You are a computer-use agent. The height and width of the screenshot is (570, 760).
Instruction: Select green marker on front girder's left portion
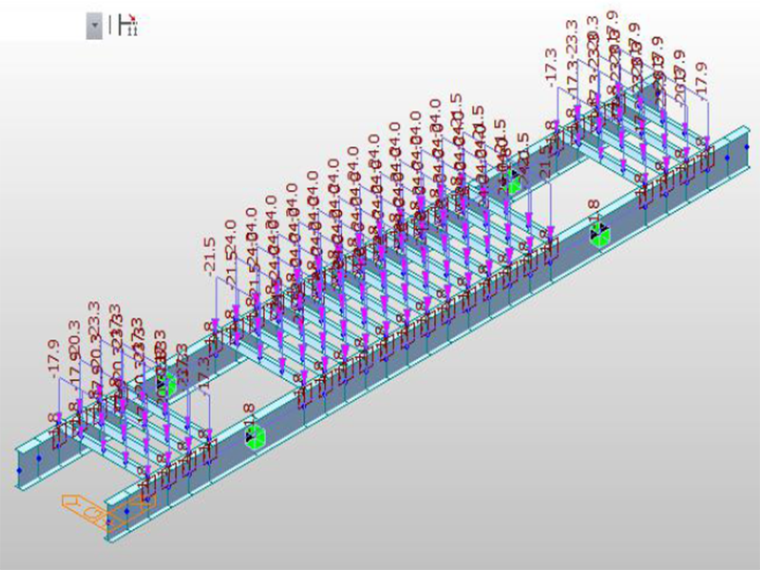pyautogui.click(x=255, y=436)
